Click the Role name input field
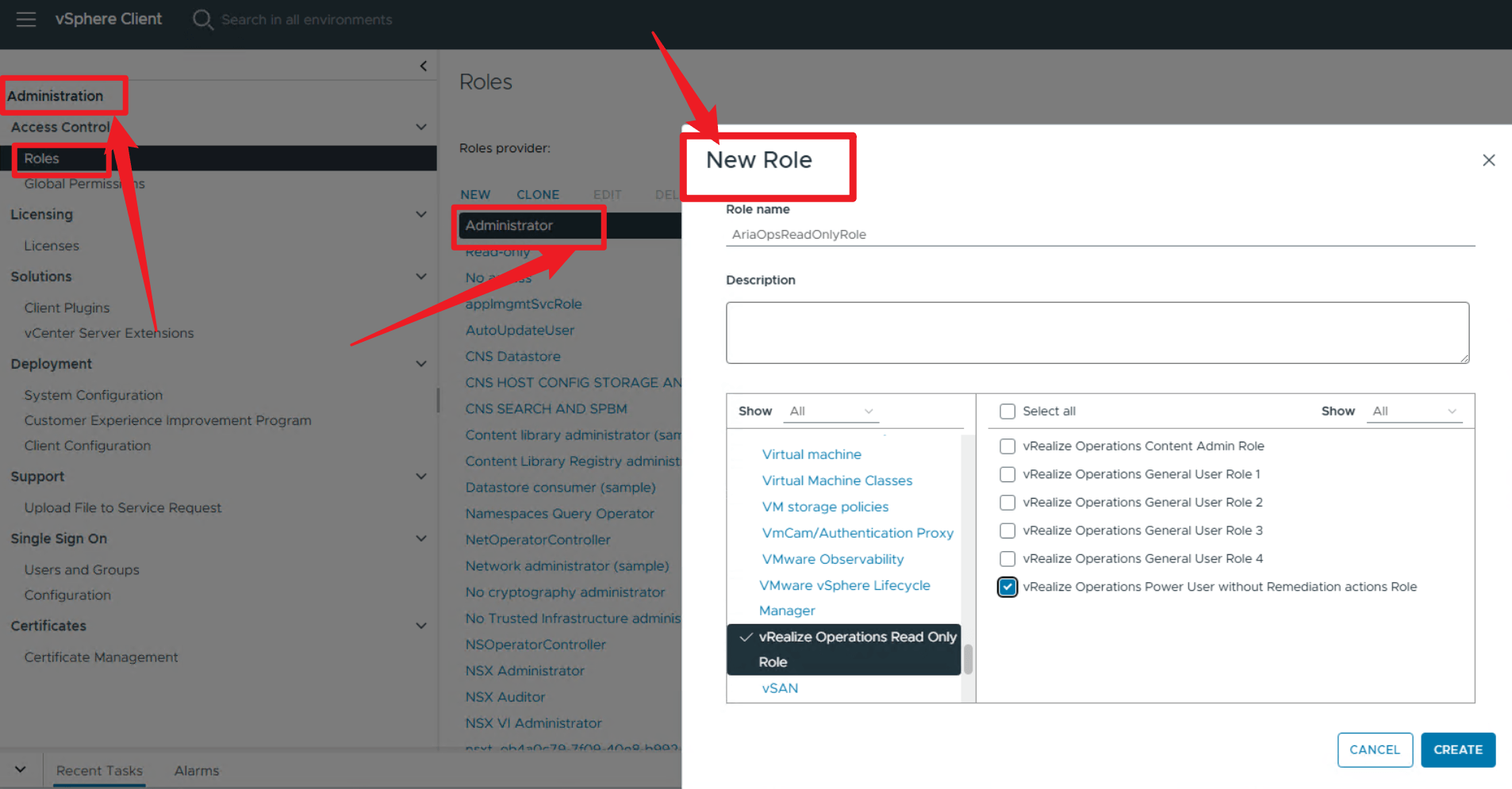Image resolution: width=1512 pixels, height=789 pixels. click(x=1100, y=234)
